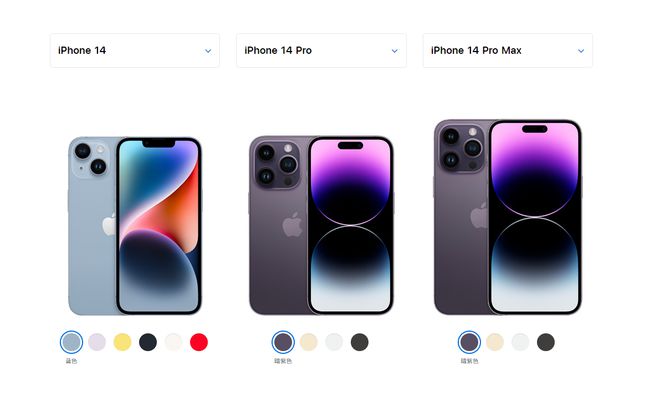This screenshot has width=660, height=411.
Task: Choose the purple swatch for iPhone 14
Action: coord(97,342)
